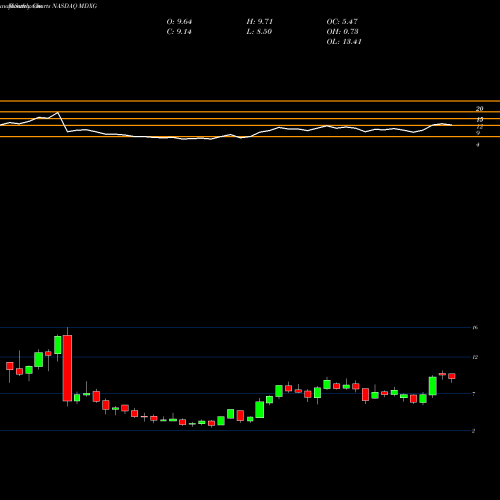Click the last red candlestick on the right
The width and height of the screenshot is (500, 500).
(452, 376)
